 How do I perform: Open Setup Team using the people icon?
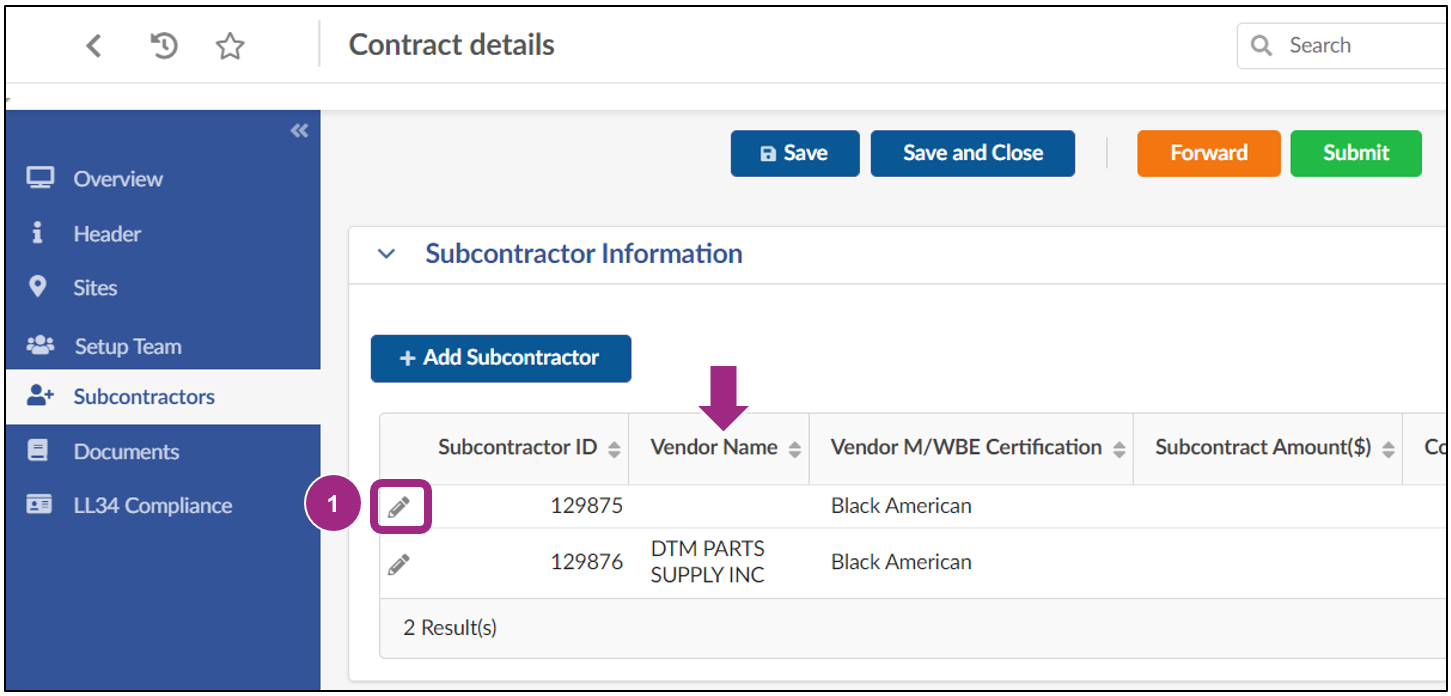point(40,345)
